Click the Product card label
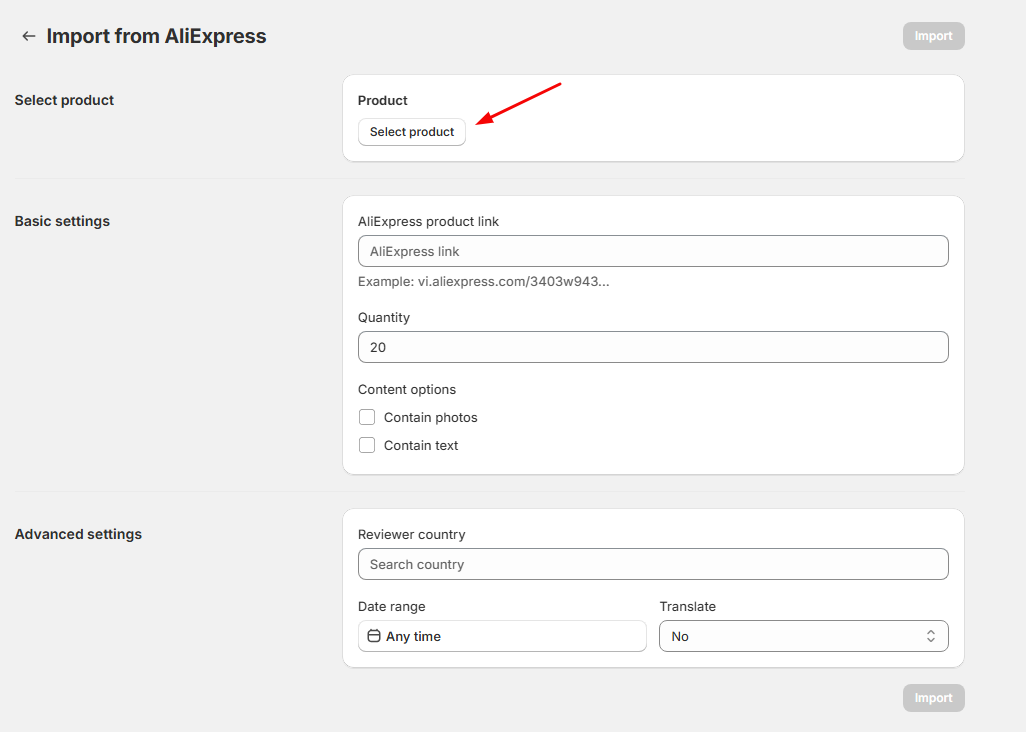 (x=382, y=100)
